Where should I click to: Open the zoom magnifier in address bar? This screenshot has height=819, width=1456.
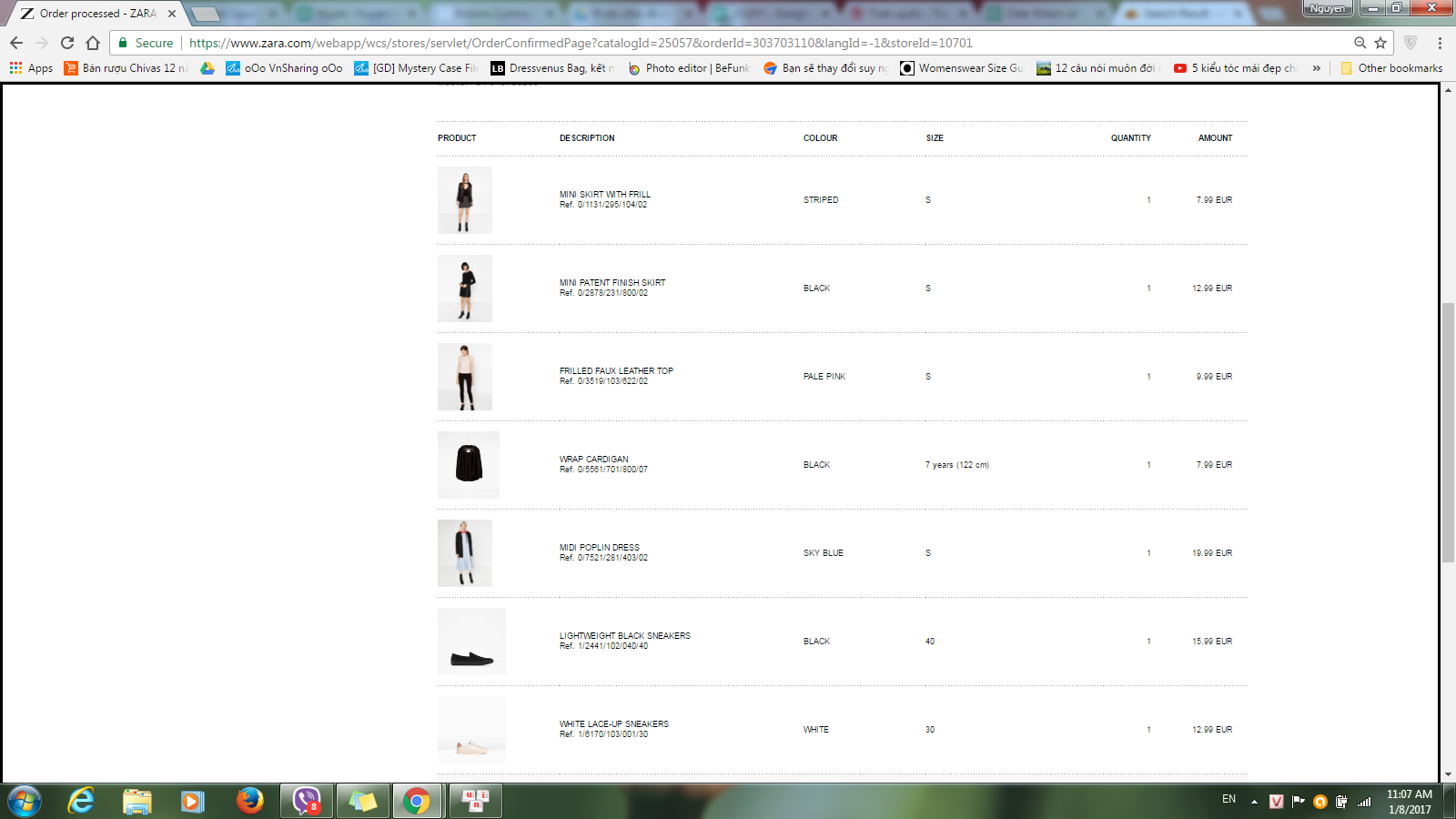[1360, 43]
